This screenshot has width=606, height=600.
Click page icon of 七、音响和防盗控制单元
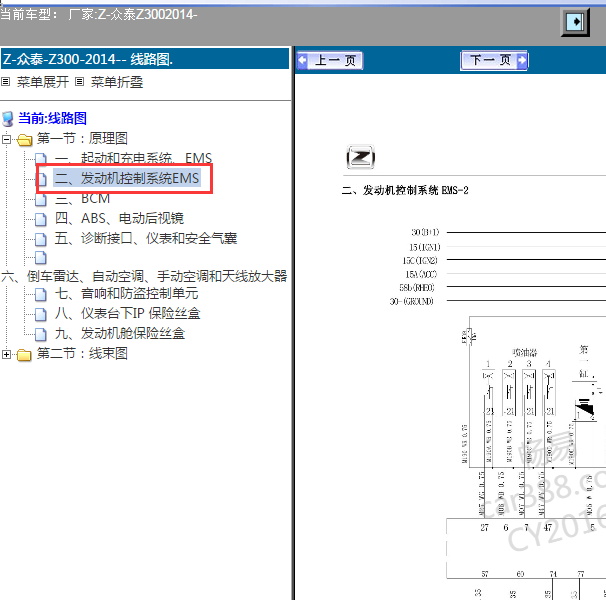(x=41, y=295)
